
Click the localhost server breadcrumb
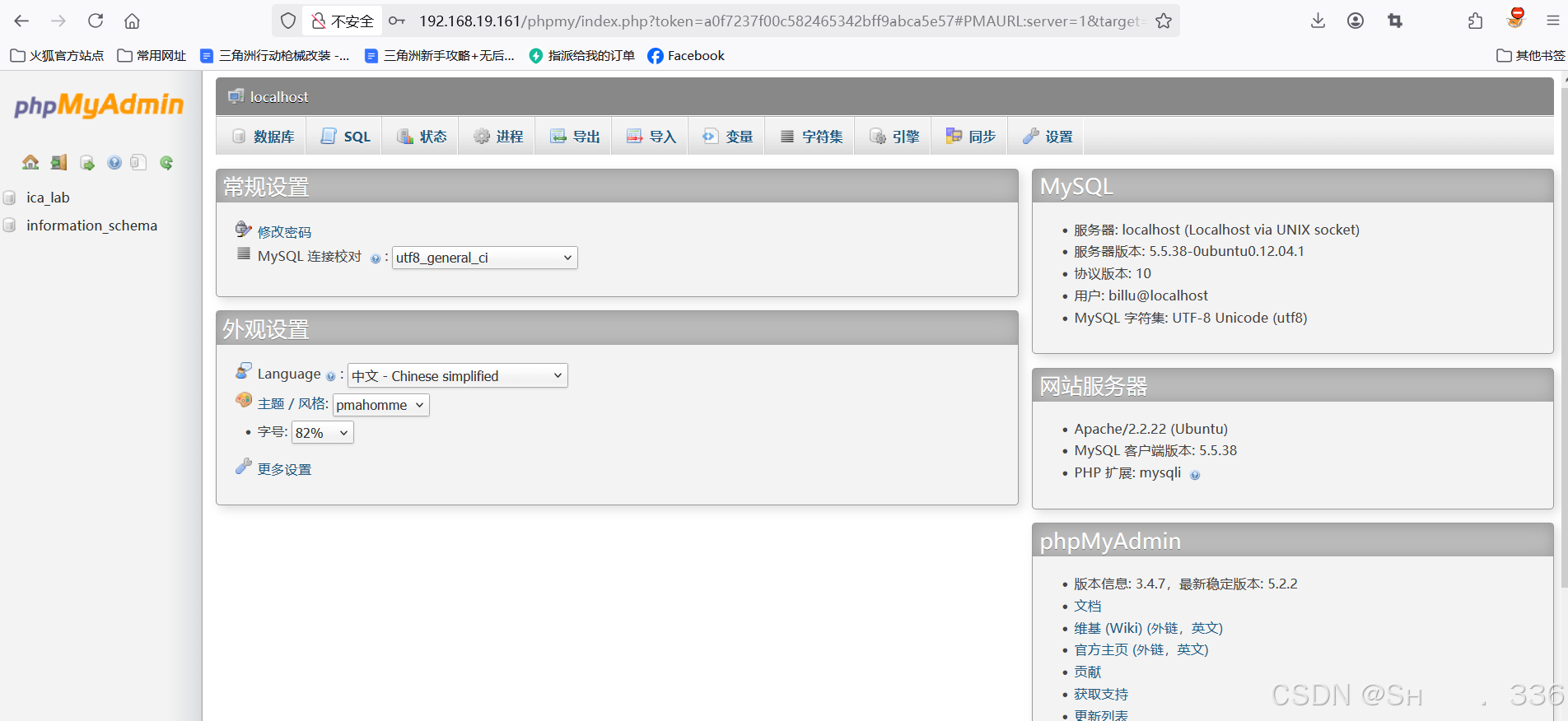(278, 97)
